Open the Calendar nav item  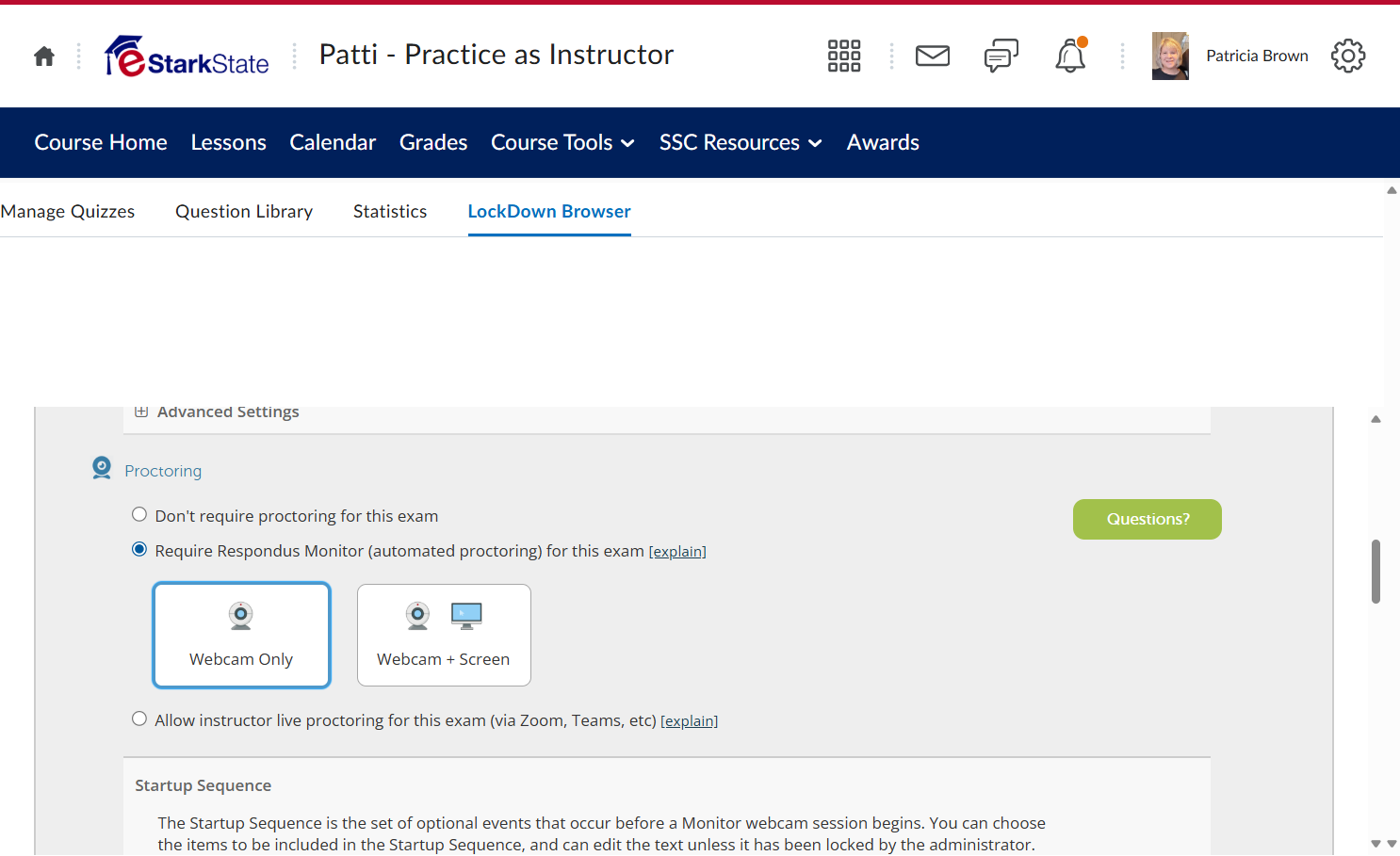click(333, 142)
